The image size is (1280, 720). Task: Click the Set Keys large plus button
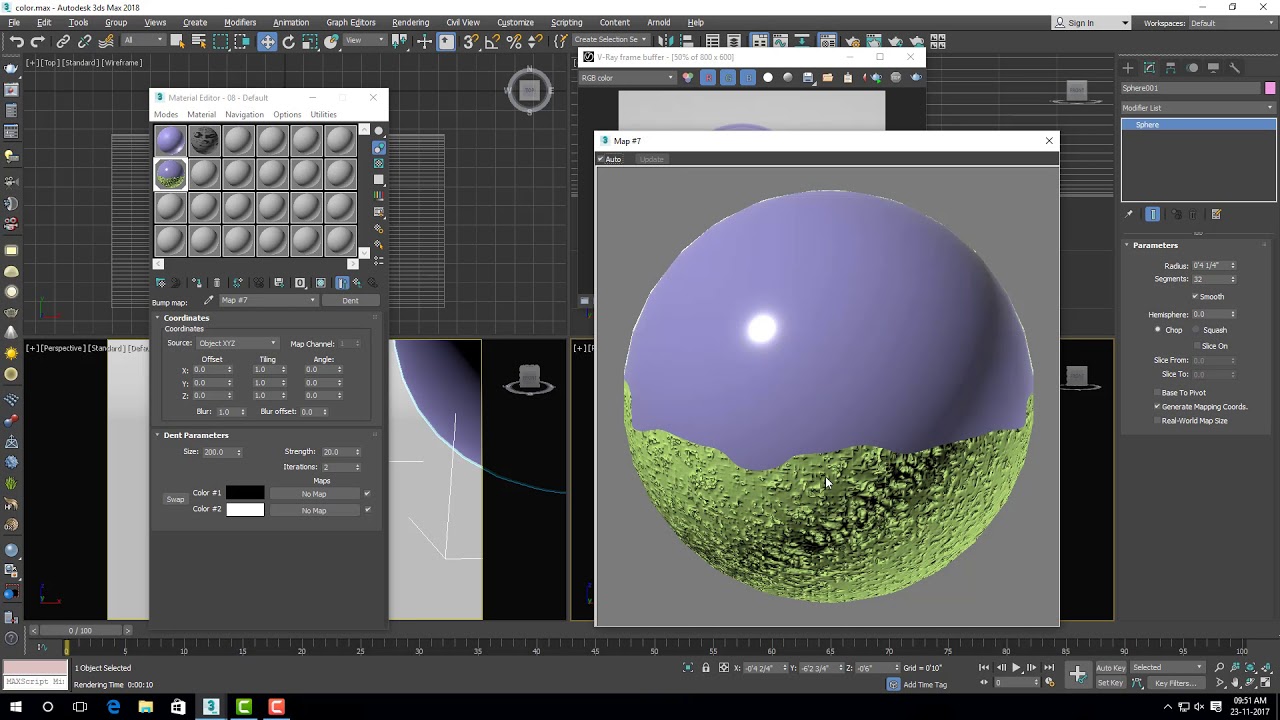[1078, 674]
